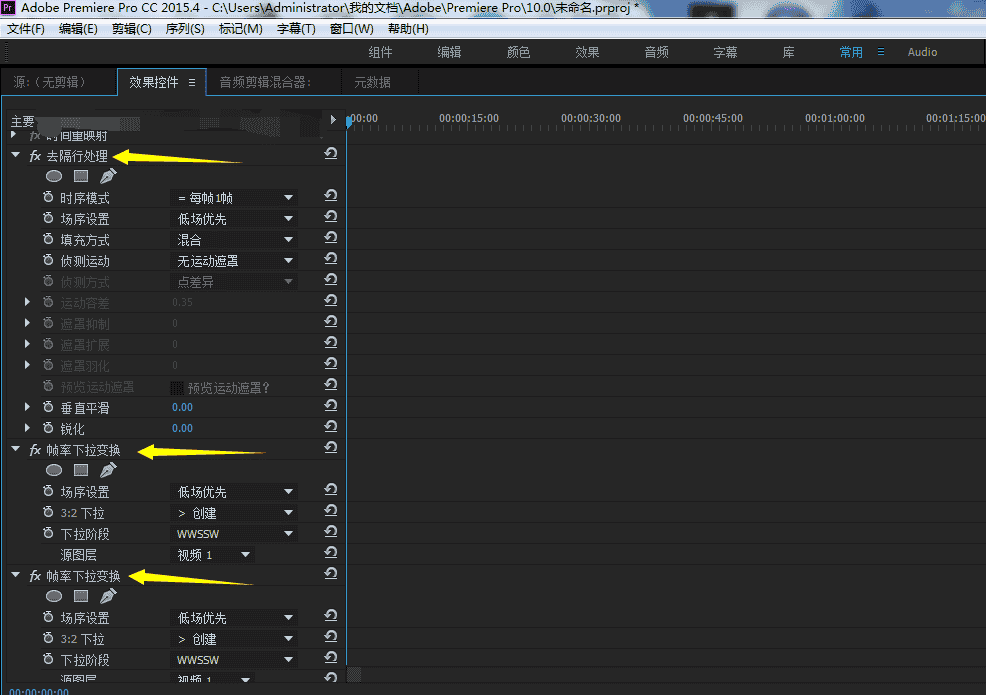Click the playhead at the timeline ruler start
The image size is (986, 695).
tap(348, 118)
